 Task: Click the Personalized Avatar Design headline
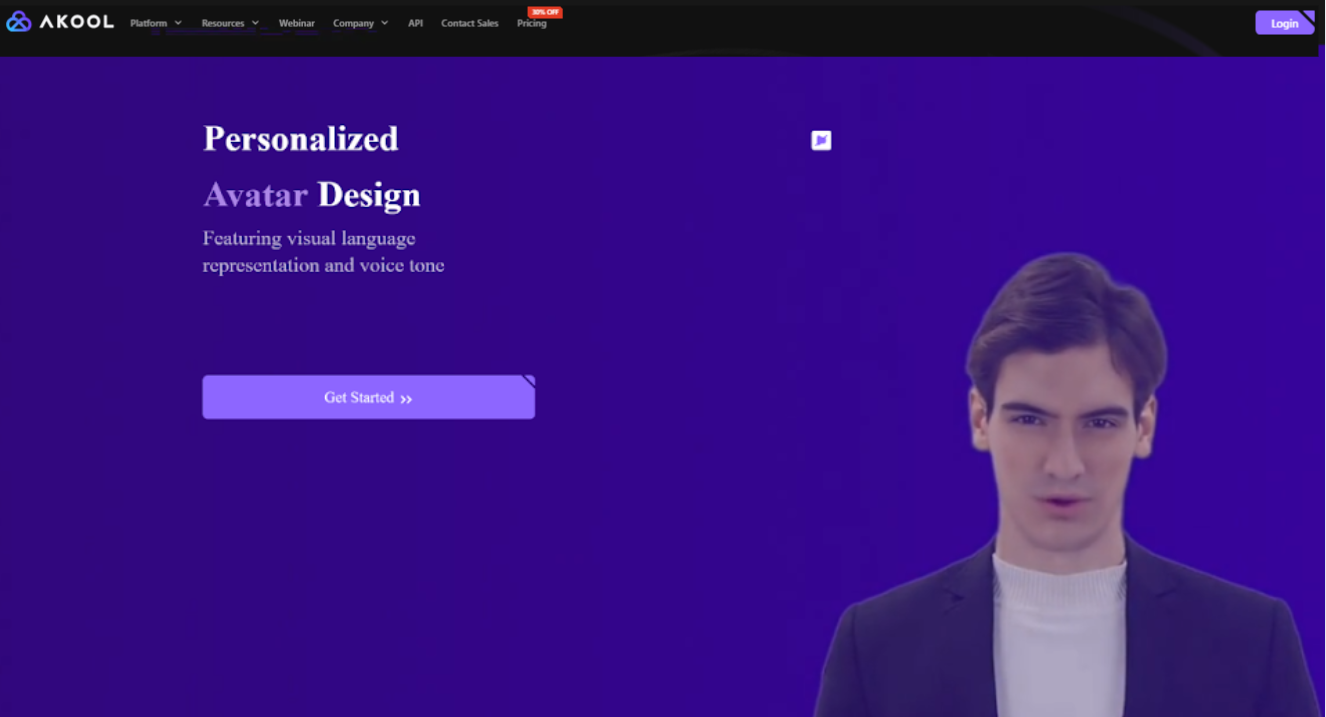312,166
